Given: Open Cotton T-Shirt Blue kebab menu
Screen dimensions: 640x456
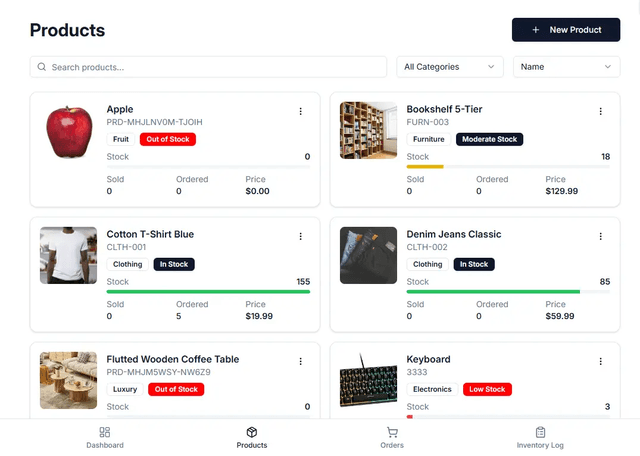Looking at the screenshot, I should coord(301,236).
